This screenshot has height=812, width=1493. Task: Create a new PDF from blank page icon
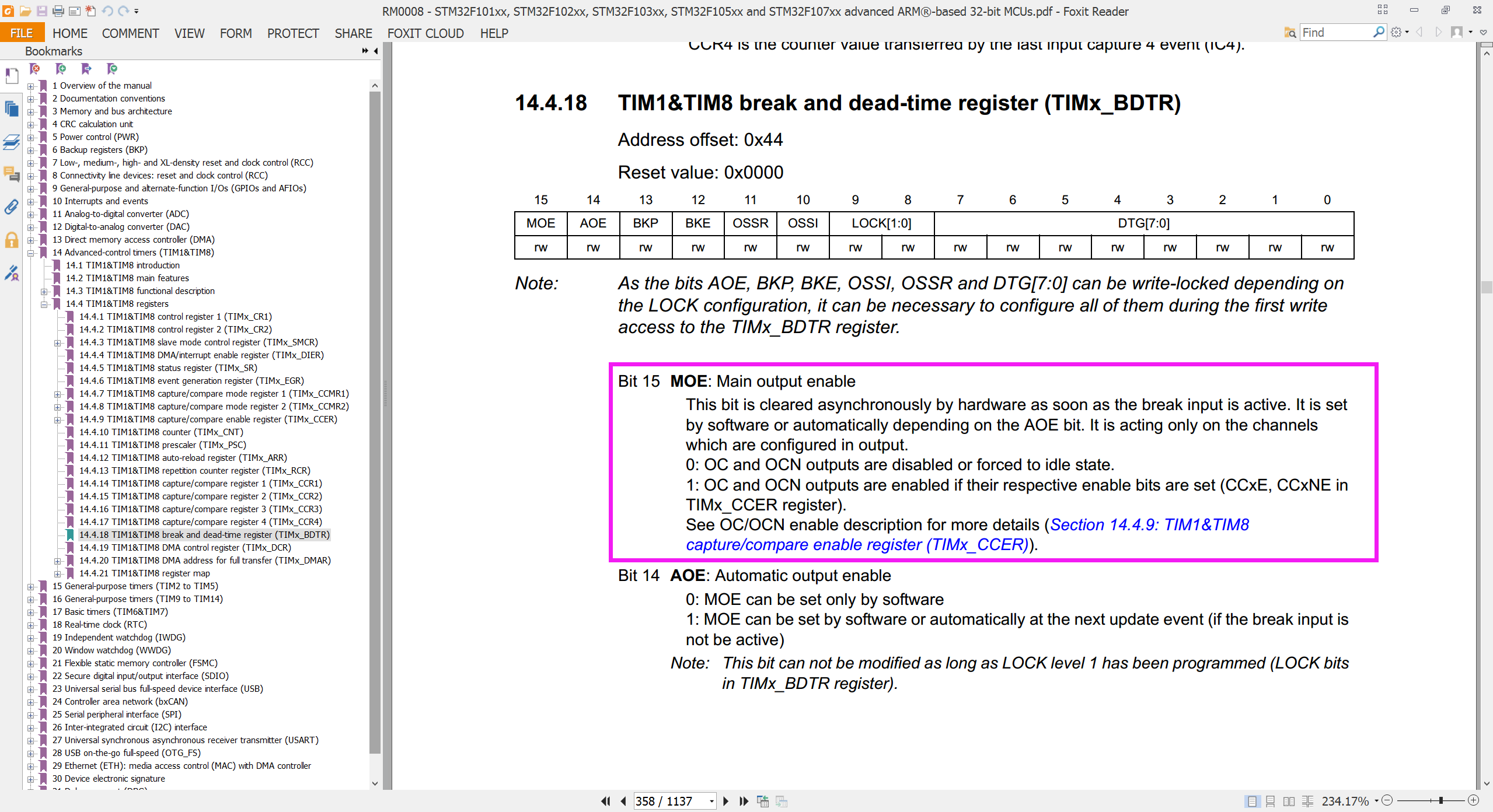(x=90, y=11)
